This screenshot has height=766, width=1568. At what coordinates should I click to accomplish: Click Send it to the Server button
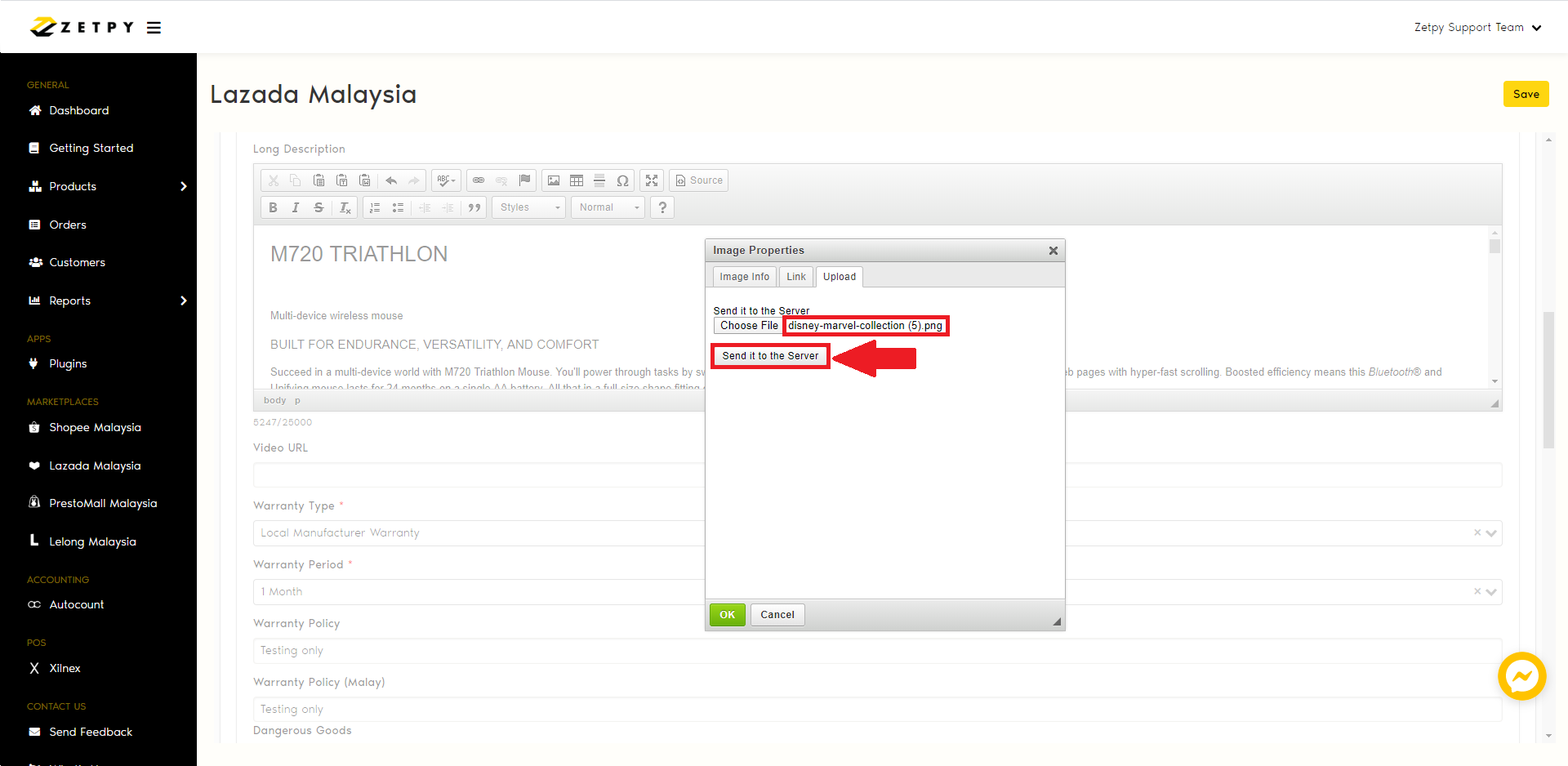coord(770,356)
